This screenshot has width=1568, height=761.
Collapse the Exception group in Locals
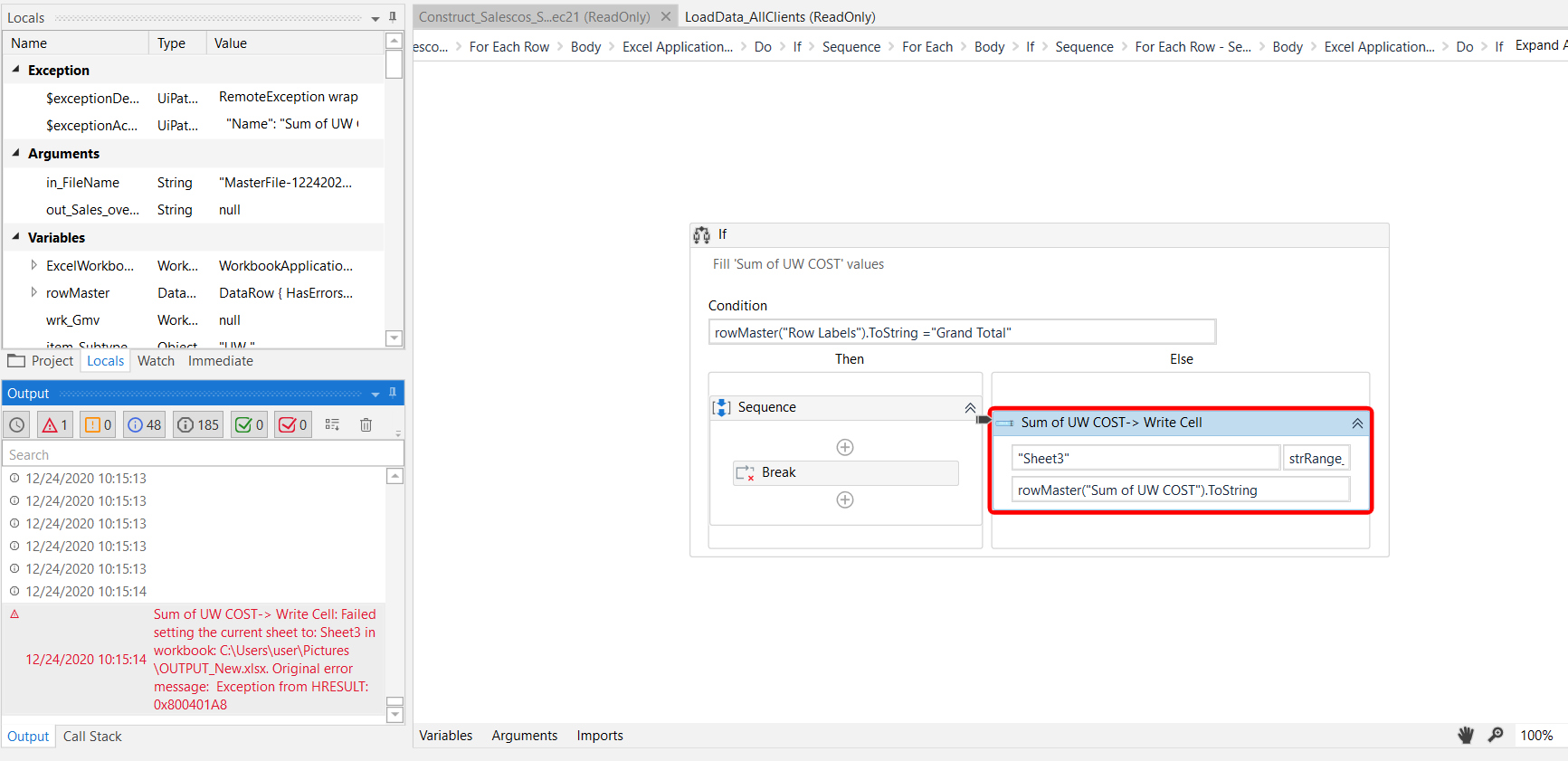tap(16, 70)
